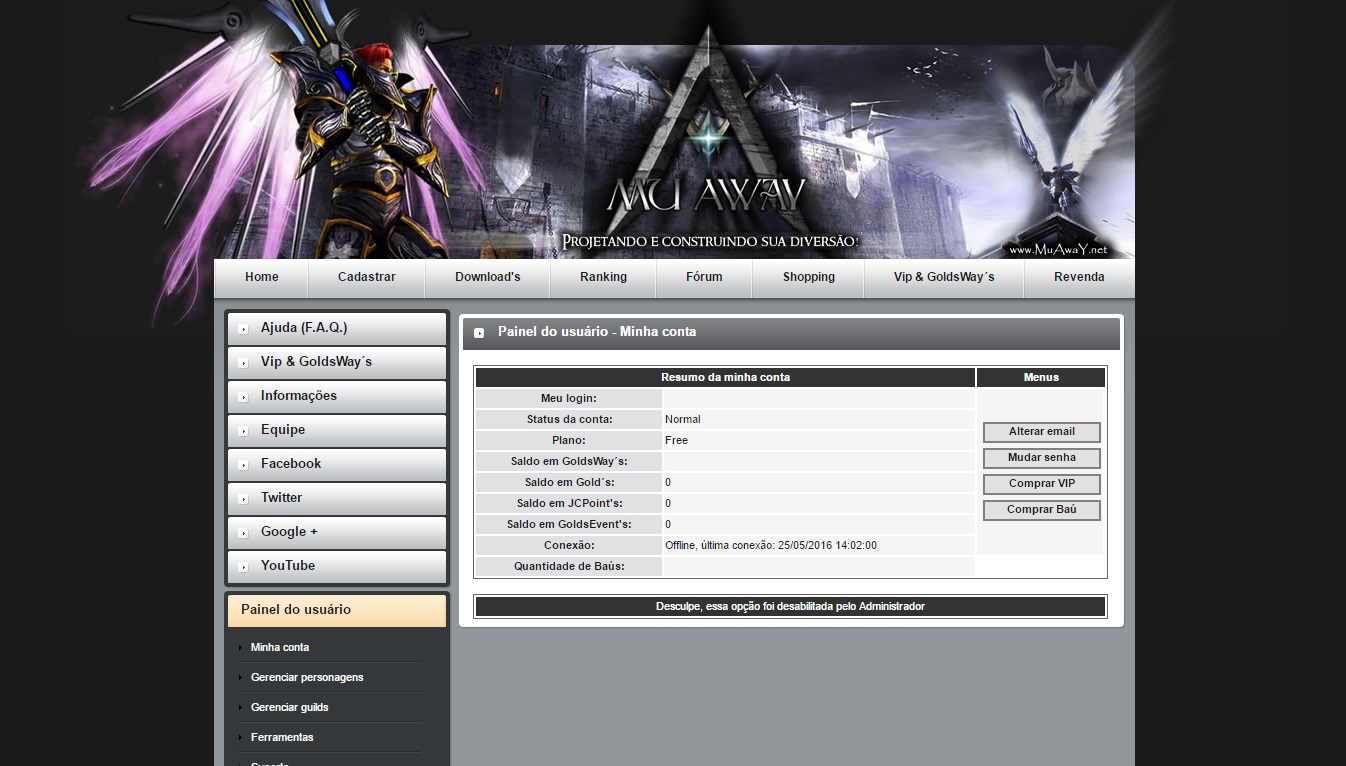Open the Home menu item
This screenshot has height=766, width=1346.
click(x=262, y=277)
